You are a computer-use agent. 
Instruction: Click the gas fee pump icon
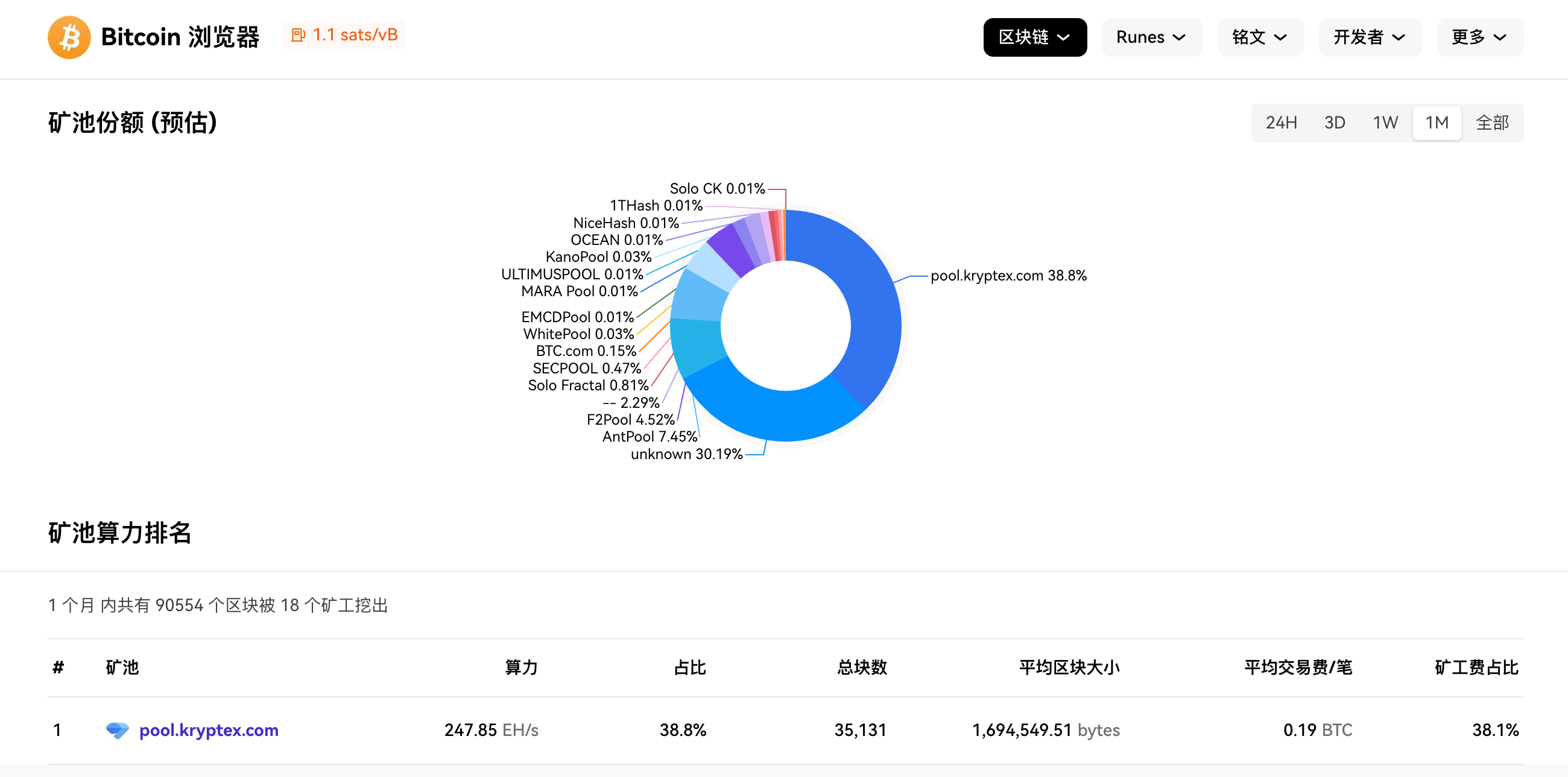[298, 36]
